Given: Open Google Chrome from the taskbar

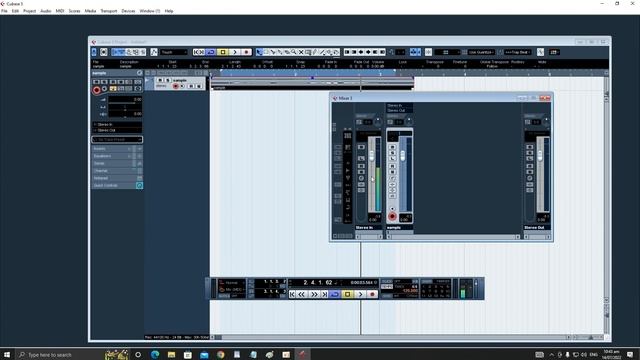Looking at the screenshot, I should (221, 355).
